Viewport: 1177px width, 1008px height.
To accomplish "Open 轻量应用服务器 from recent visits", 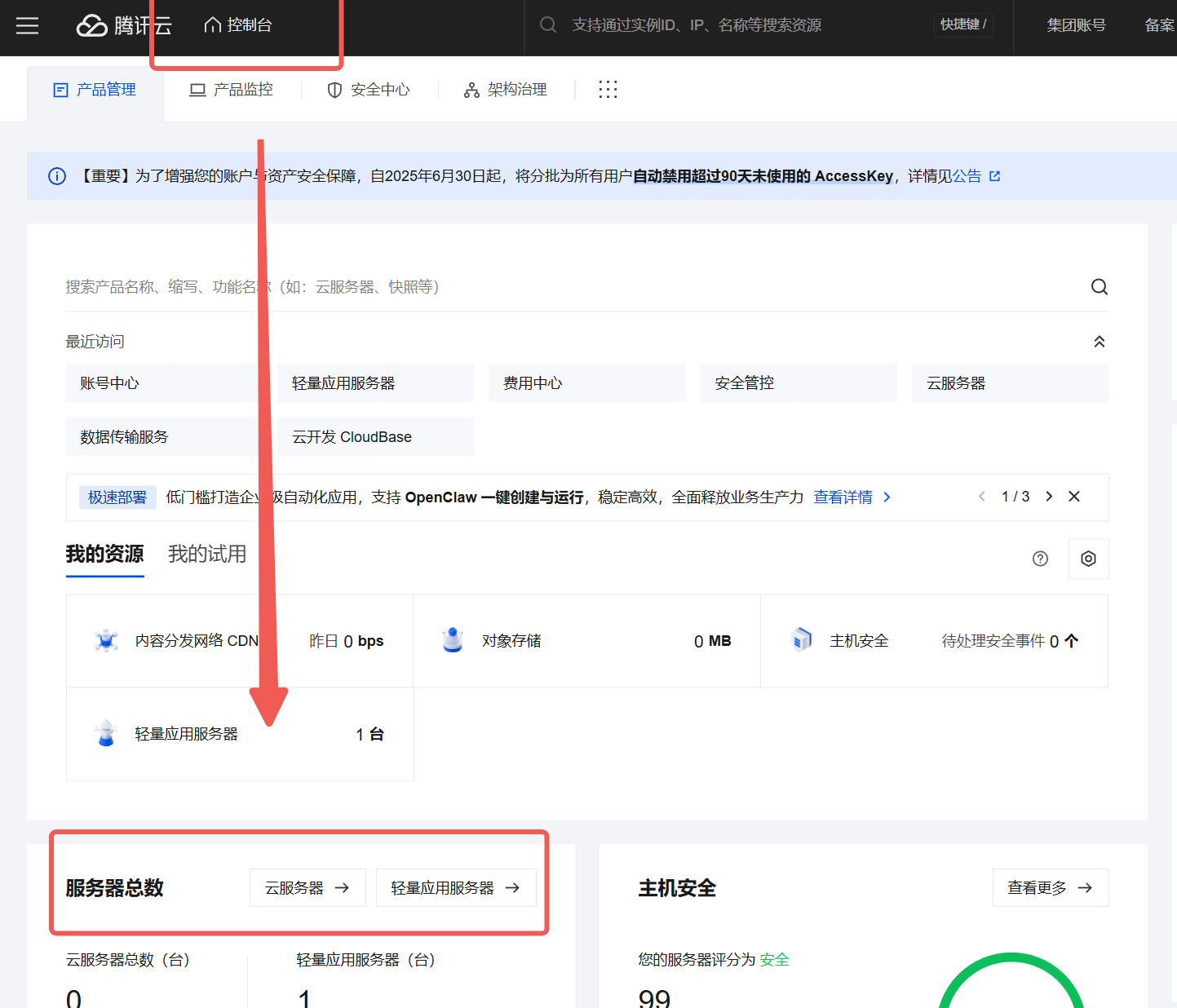I will [x=375, y=383].
